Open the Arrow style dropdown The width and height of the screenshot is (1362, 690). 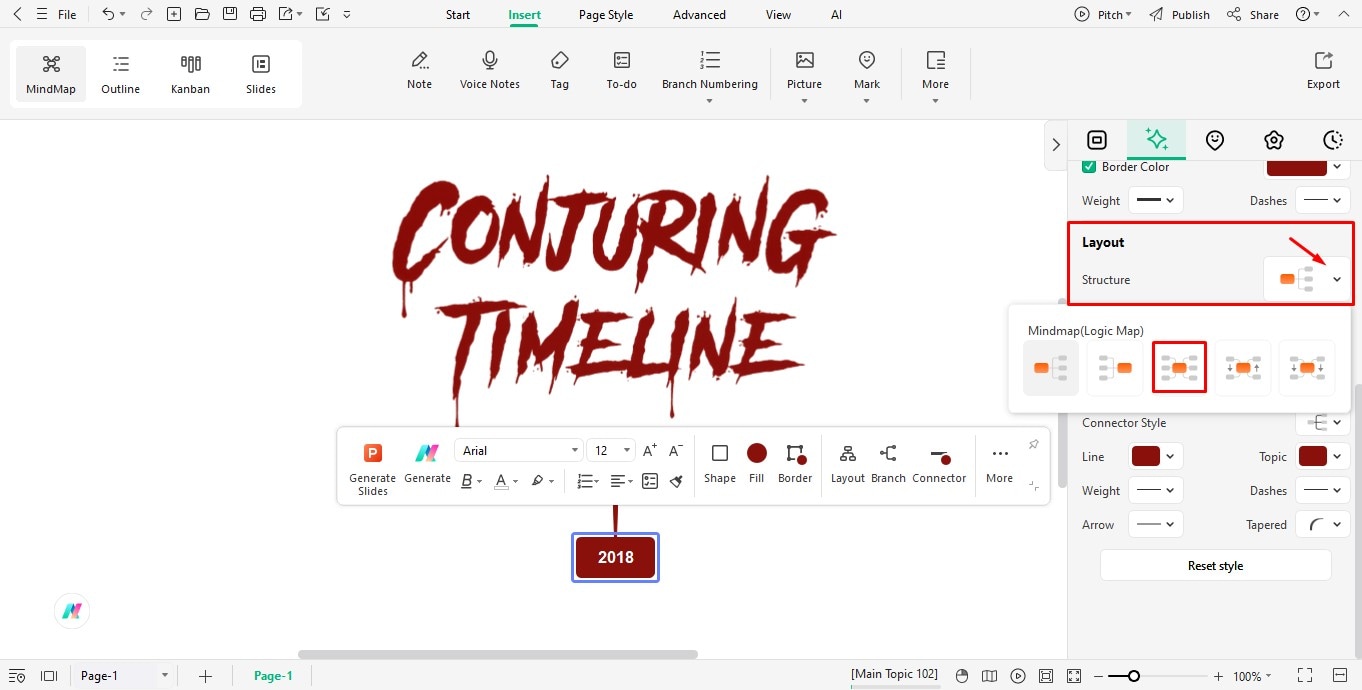pyautogui.click(x=1156, y=525)
